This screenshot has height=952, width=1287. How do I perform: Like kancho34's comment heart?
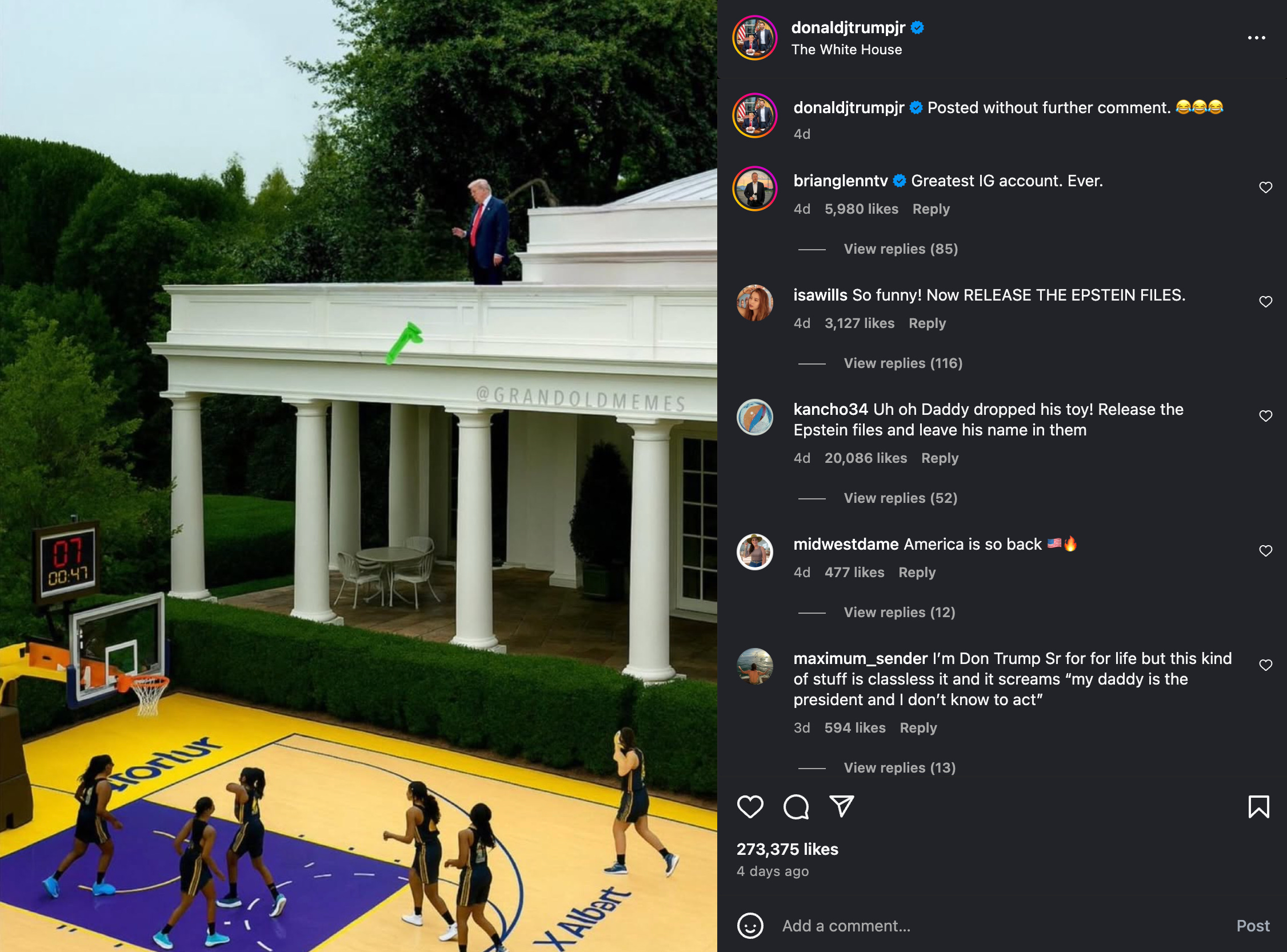point(1265,416)
